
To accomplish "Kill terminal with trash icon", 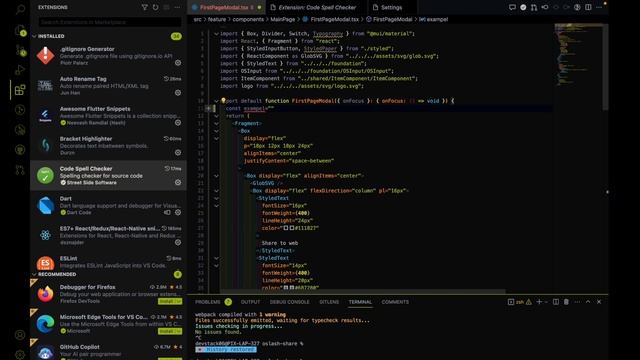I will coord(566,302).
